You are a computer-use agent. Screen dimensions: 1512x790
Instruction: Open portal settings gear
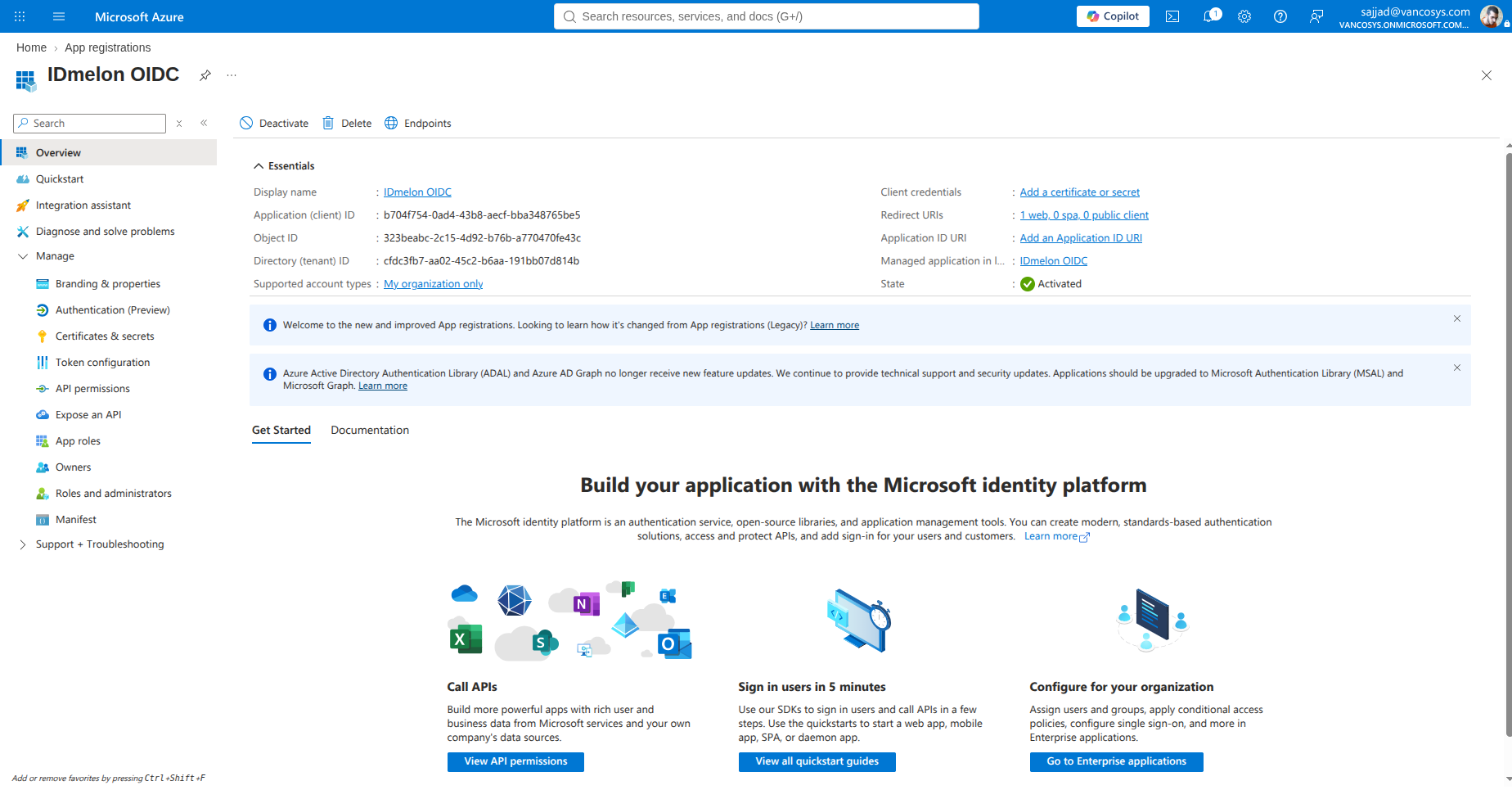1244,16
